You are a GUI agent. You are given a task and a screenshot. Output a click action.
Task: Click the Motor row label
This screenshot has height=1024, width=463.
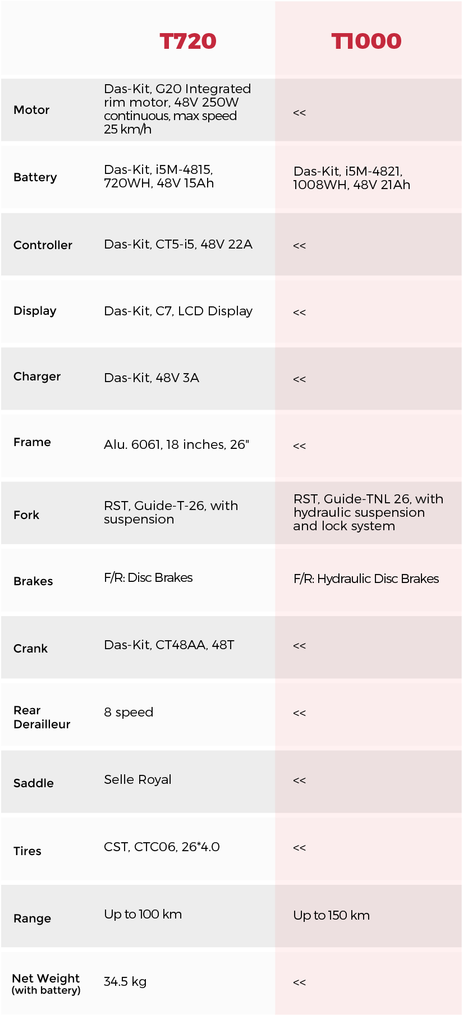(x=31, y=110)
